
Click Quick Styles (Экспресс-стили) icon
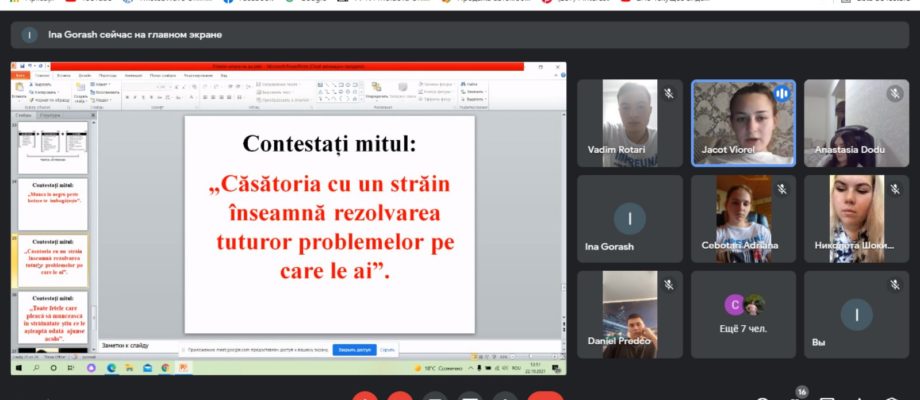pos(402,87)
